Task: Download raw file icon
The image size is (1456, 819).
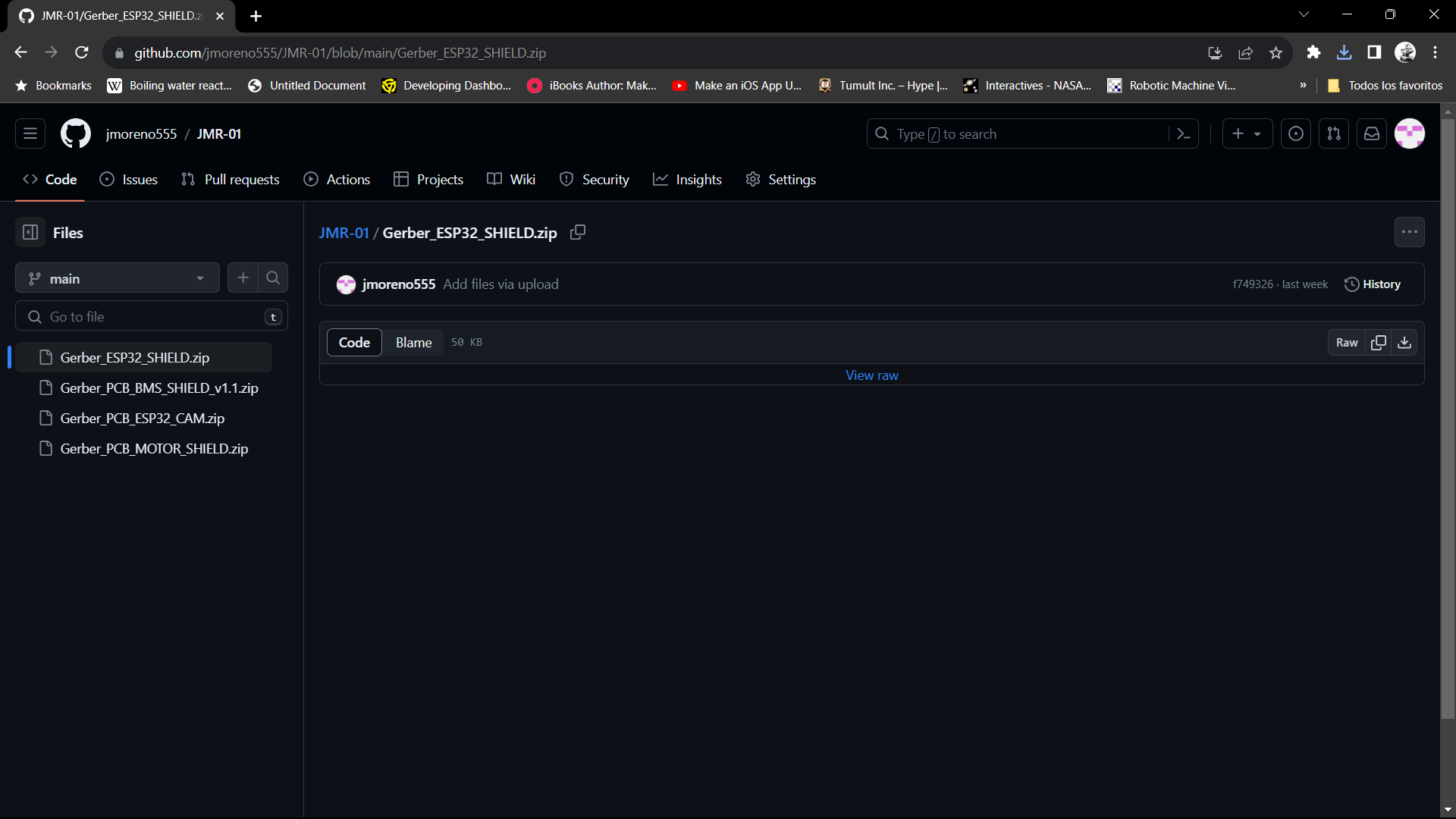Action: click(1404, 343)
